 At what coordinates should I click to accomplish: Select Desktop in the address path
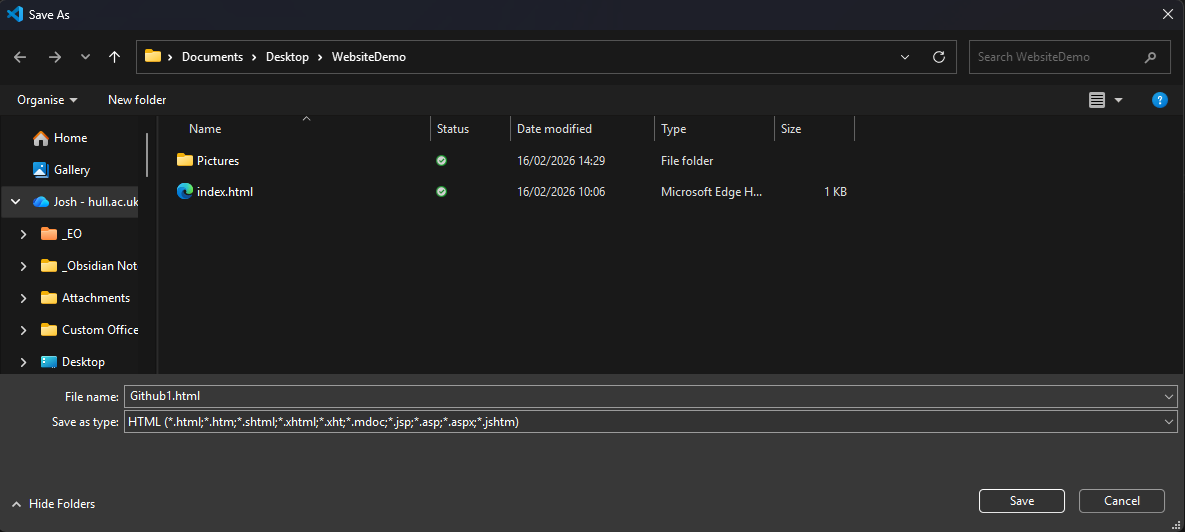coord(287,57)
